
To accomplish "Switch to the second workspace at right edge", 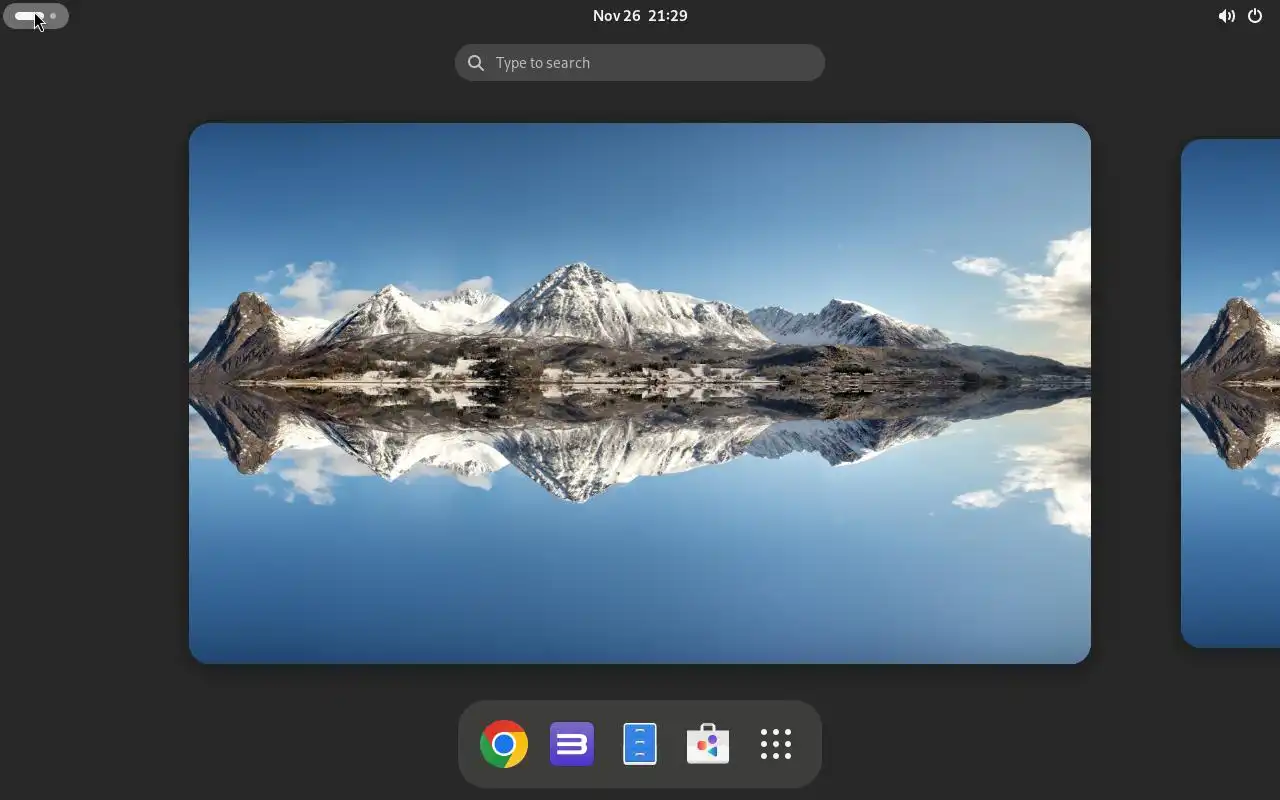I will click(1231, 393).
